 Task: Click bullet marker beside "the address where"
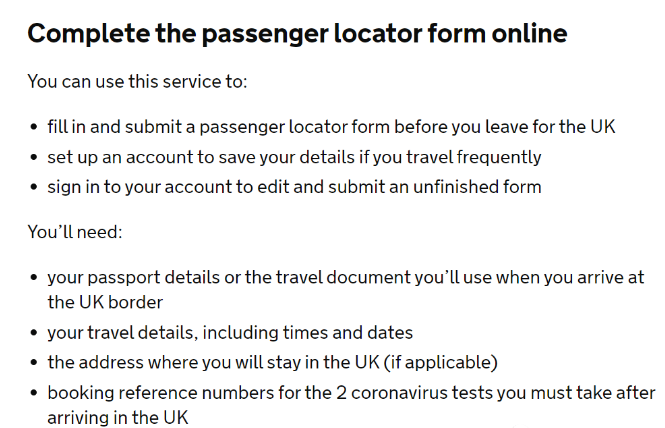(x=34, y=363)
